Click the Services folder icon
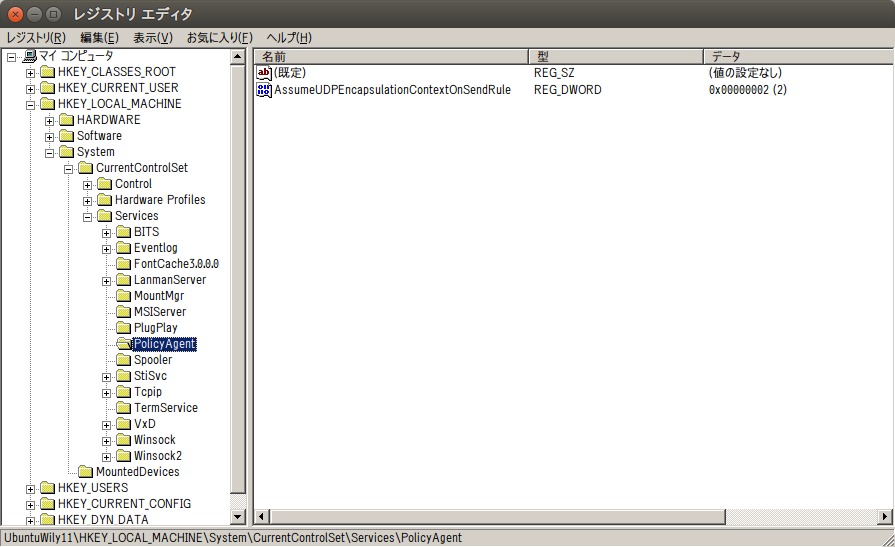This screenshot has width=895, height=547. (104, 216)
